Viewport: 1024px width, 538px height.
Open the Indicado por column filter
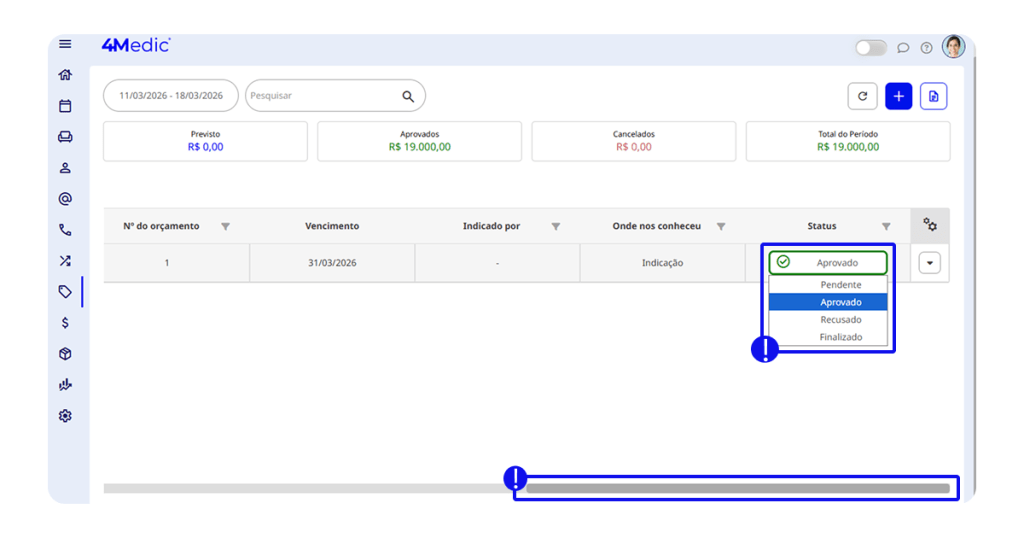(556, 227)
